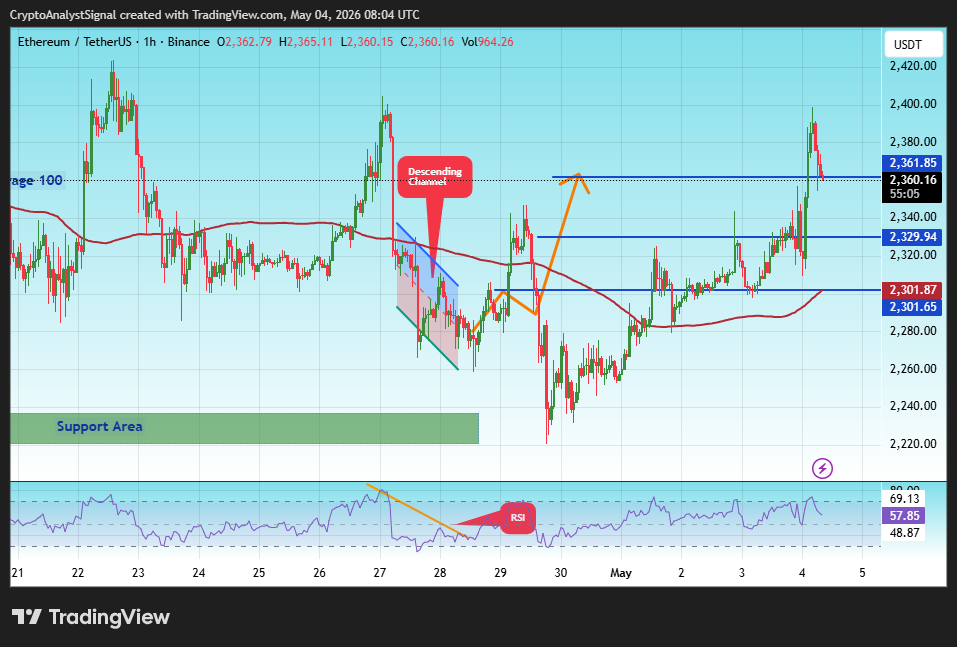Click the blue 2,361.85 price label
The image size is (957, 647).
(912, 163)
